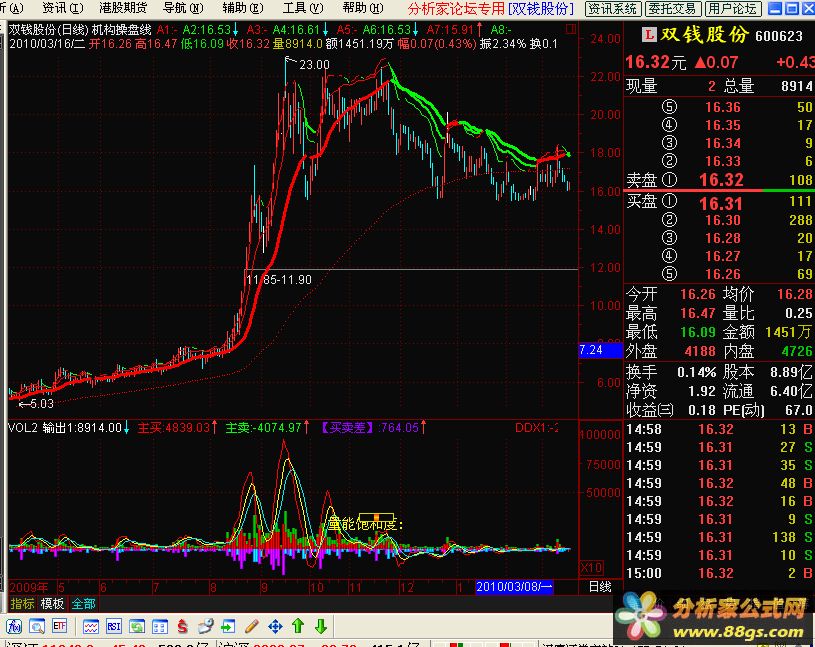815x647 pixels.
Task: Click the 11.85-11.90 horizontal line label
Action: pyautogui.click(x=279, y=280)
